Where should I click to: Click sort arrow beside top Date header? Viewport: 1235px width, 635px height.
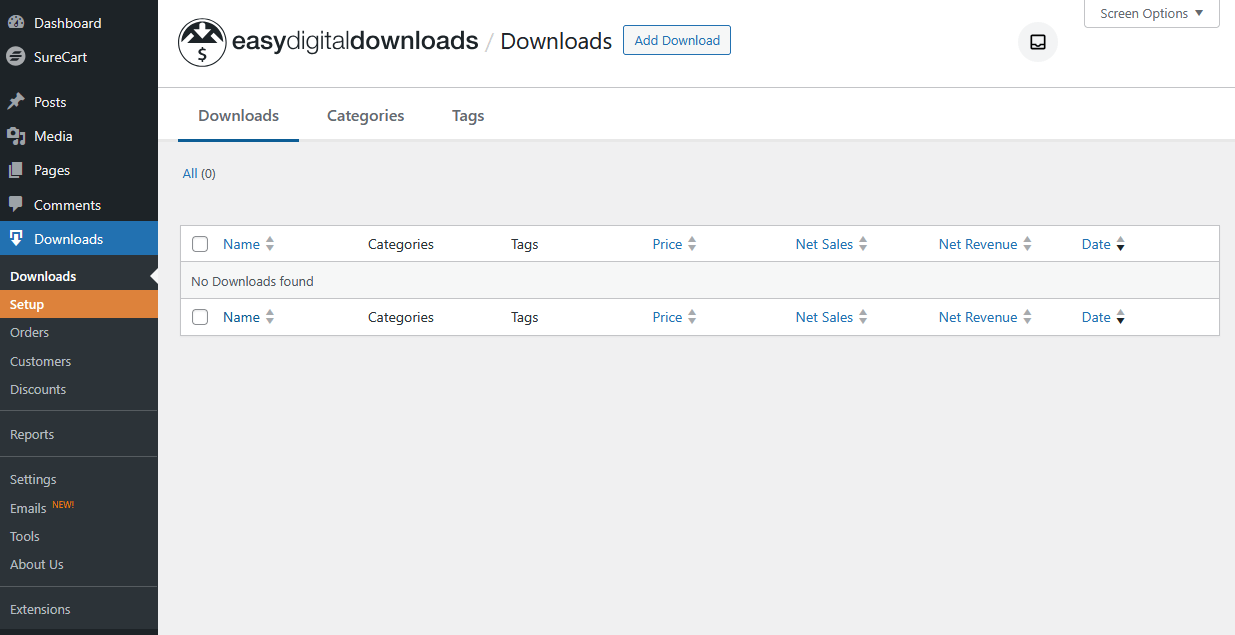tap(1120, 244)
